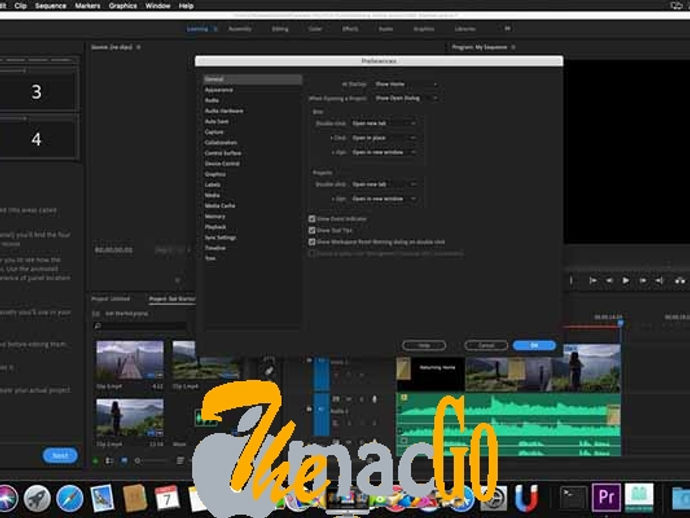Switch to the Editing workspace tab
690x518 pixels.
click(280, 29)
